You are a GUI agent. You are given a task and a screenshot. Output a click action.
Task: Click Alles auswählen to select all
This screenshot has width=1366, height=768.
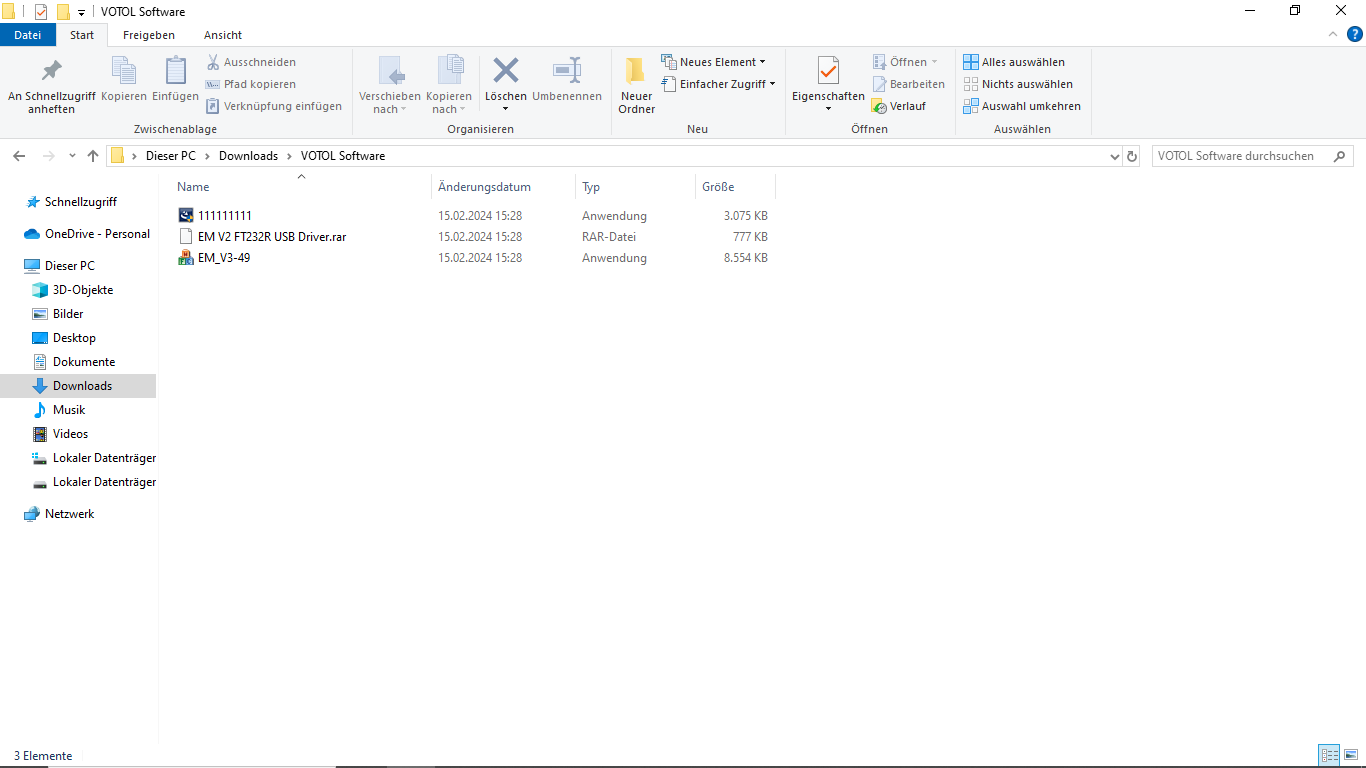1014,62
